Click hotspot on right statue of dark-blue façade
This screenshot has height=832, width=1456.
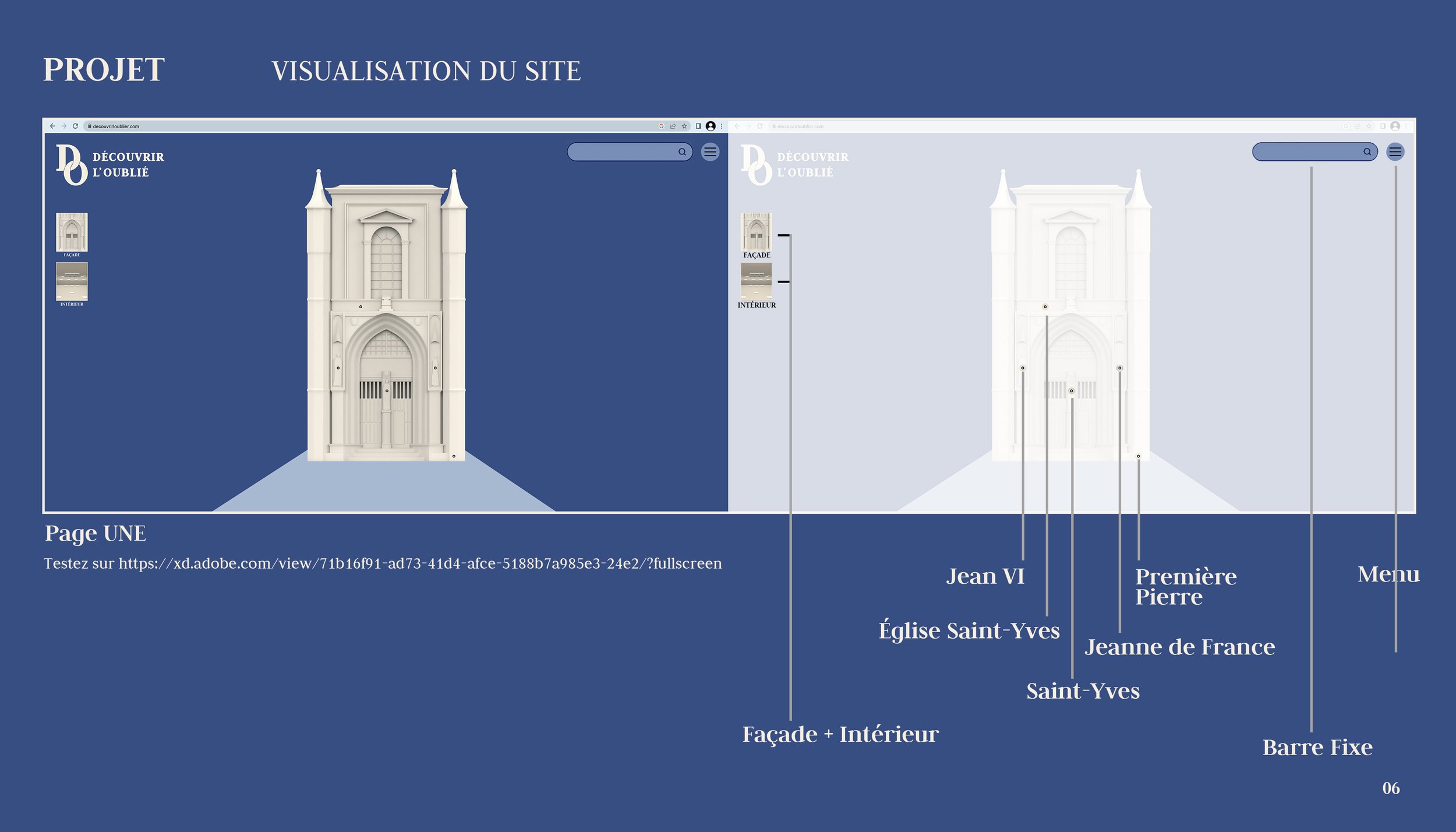pyautogui.click(x=435, y=368)
